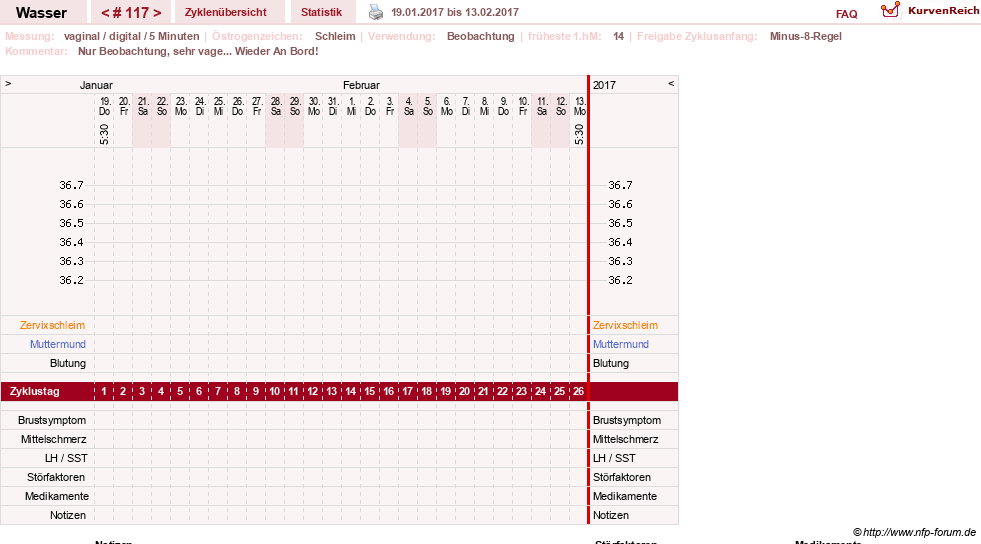Click the left Medikamente row label
This screenshot has width=981, height=544.
pos(57,496)
